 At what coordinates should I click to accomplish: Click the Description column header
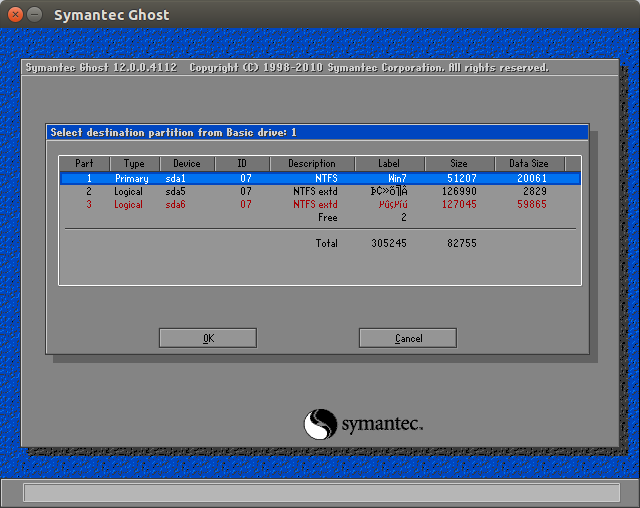312,164
